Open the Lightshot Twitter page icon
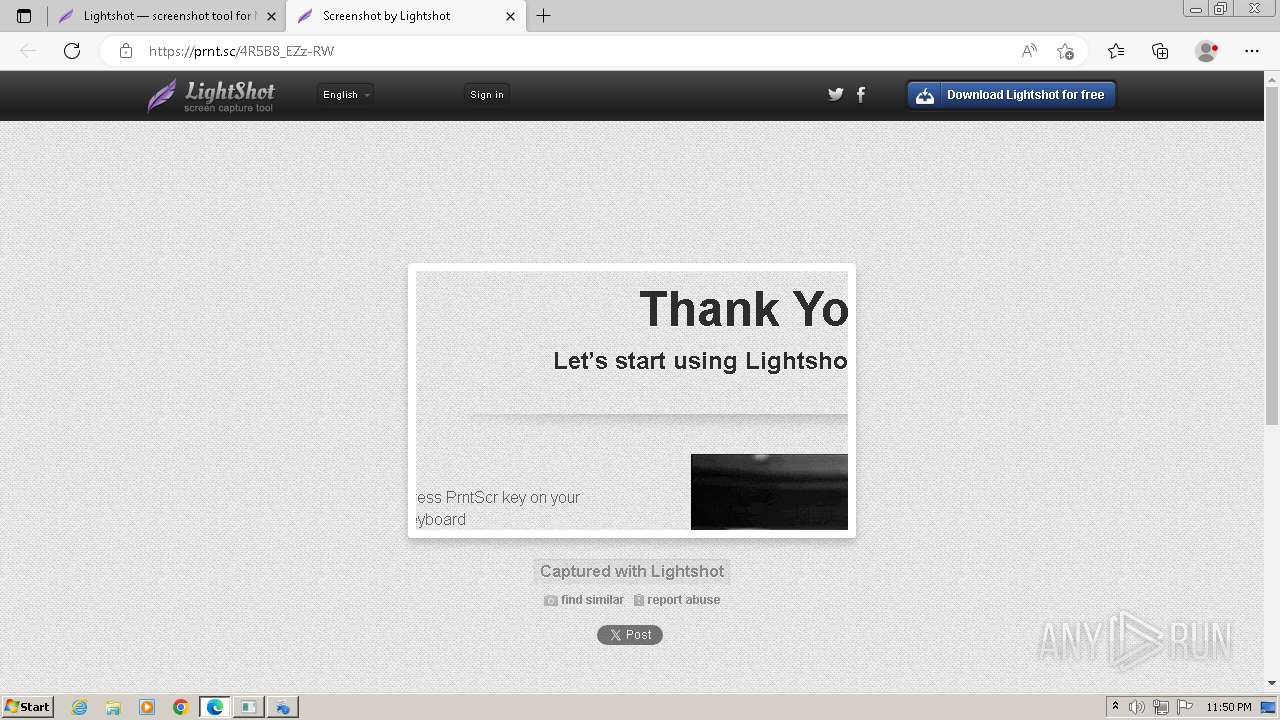The image size is (1280, 720). pos(836,94)
